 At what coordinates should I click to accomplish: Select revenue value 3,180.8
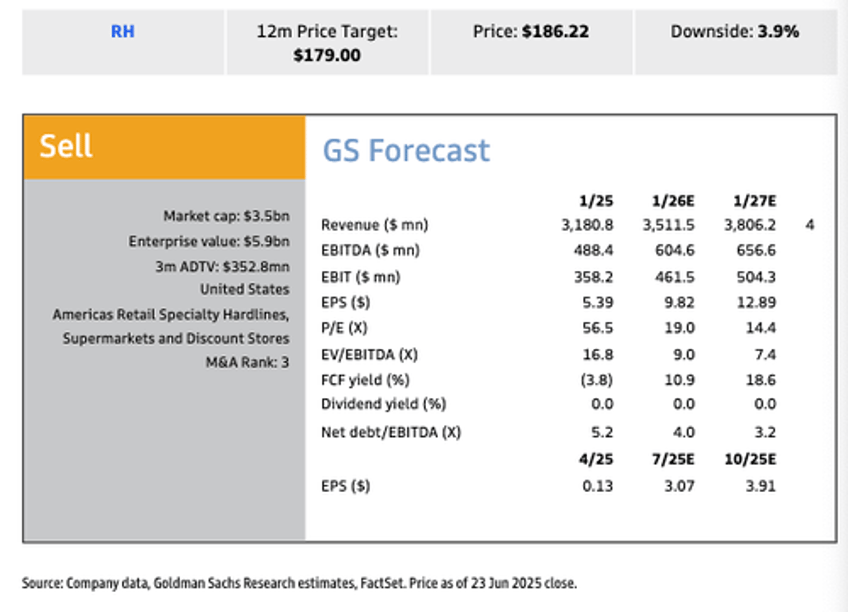pos(587,225)
